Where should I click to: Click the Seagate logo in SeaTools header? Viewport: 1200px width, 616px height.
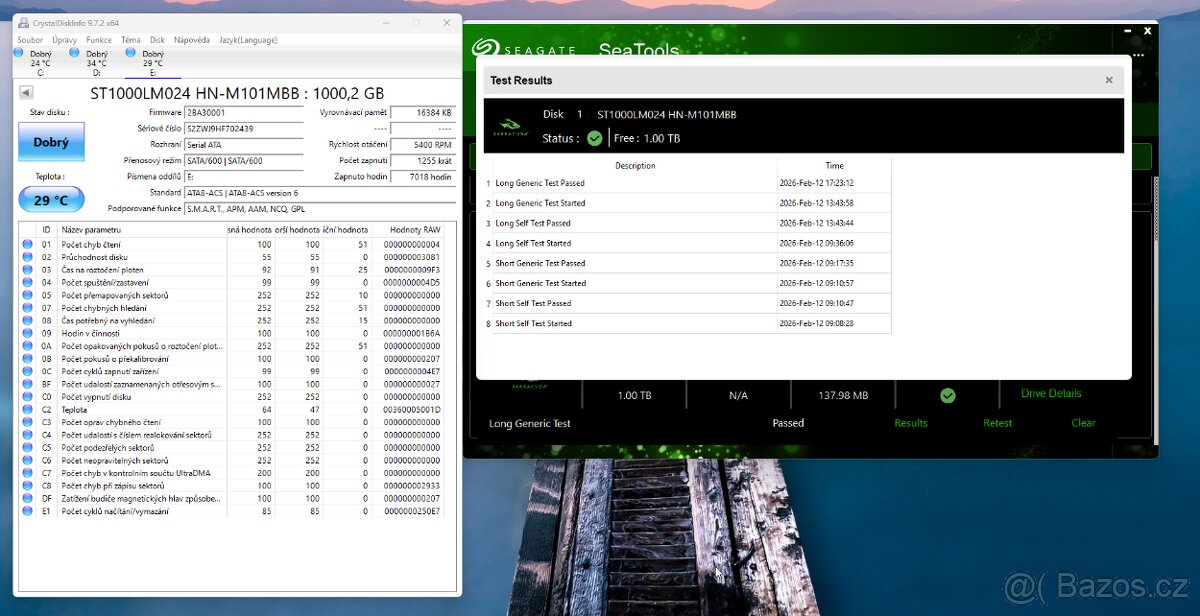tap(487, 49)
